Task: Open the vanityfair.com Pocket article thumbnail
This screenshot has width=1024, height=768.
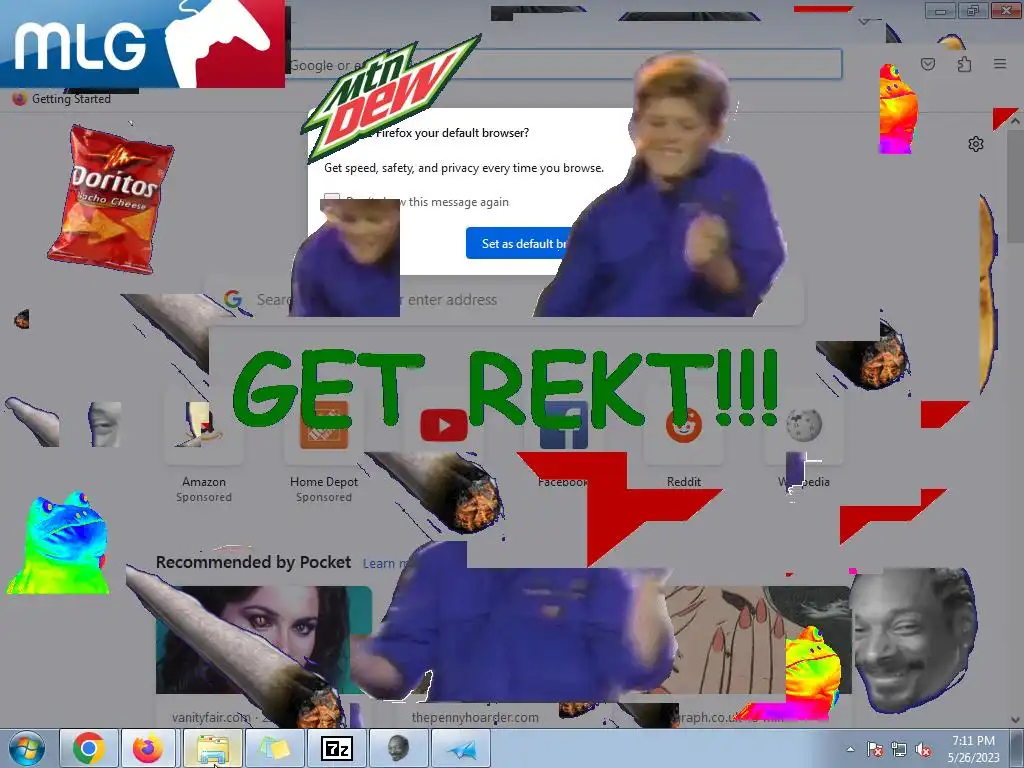Action: click(264, 639)
